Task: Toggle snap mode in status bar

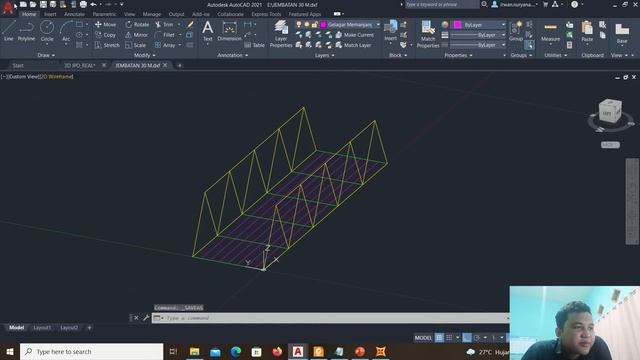Action: click(449, 338)
